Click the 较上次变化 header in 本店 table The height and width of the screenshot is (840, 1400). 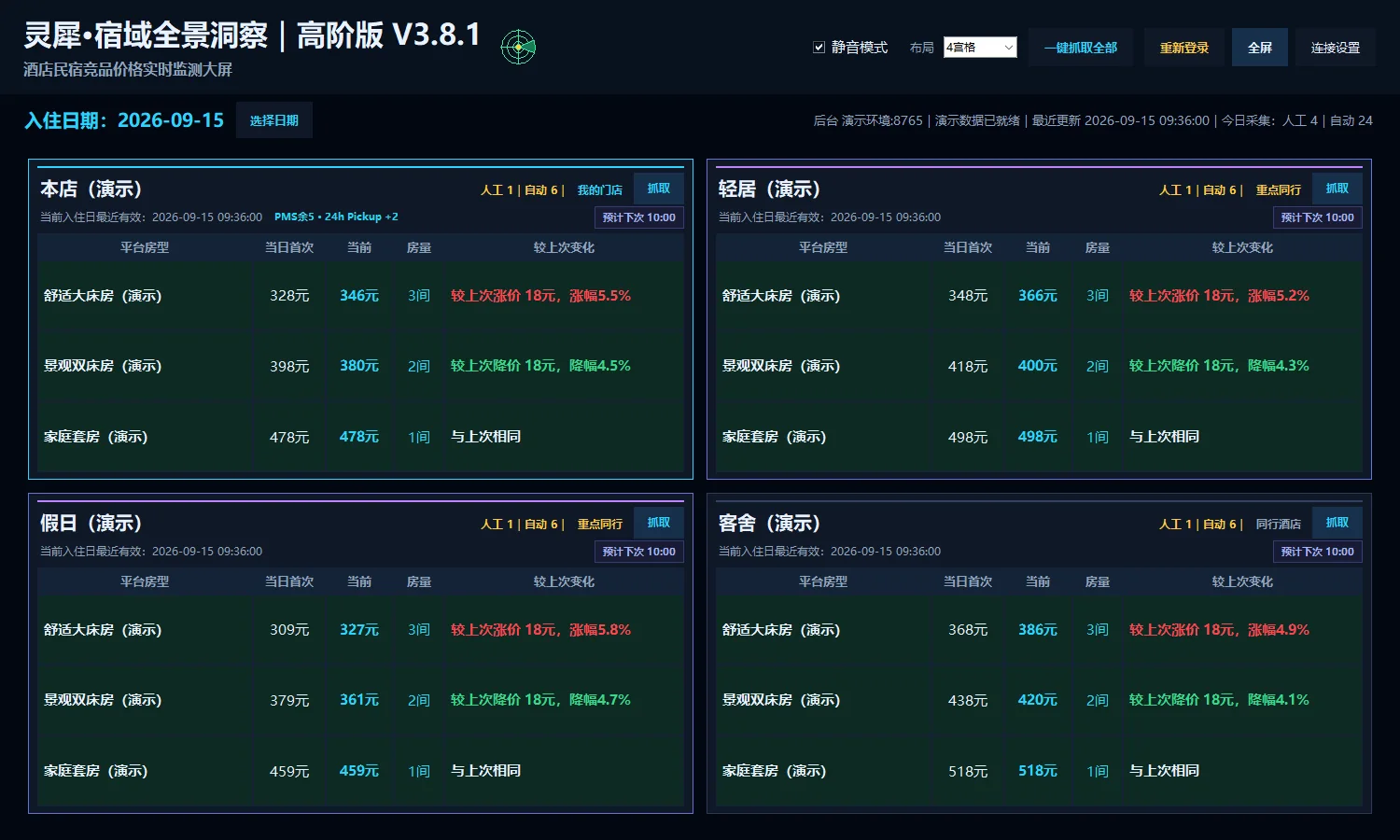click(x=564, y=247)
